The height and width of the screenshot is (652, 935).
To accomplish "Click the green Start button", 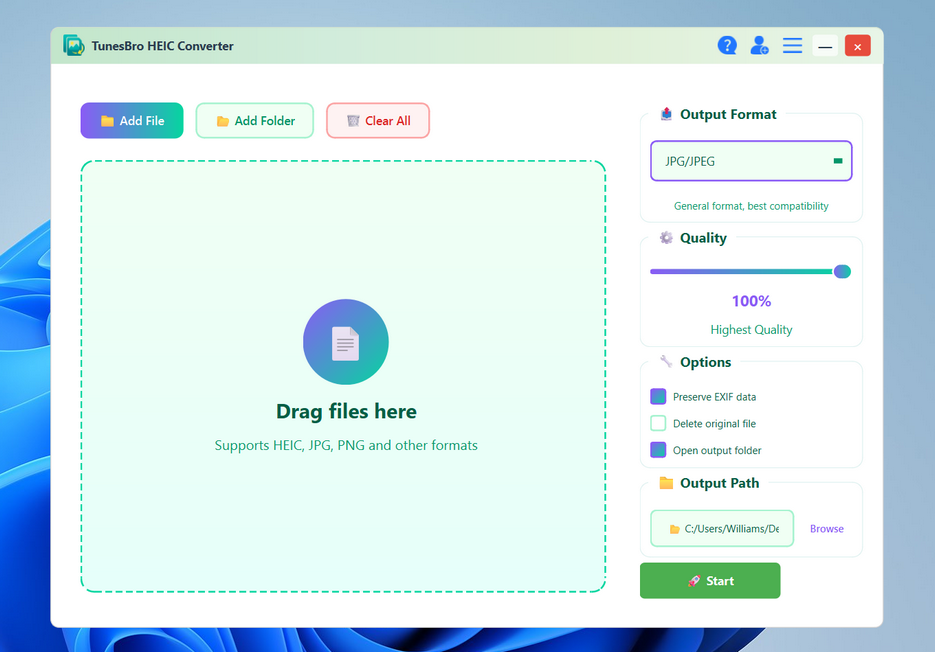I will [710, 580].
